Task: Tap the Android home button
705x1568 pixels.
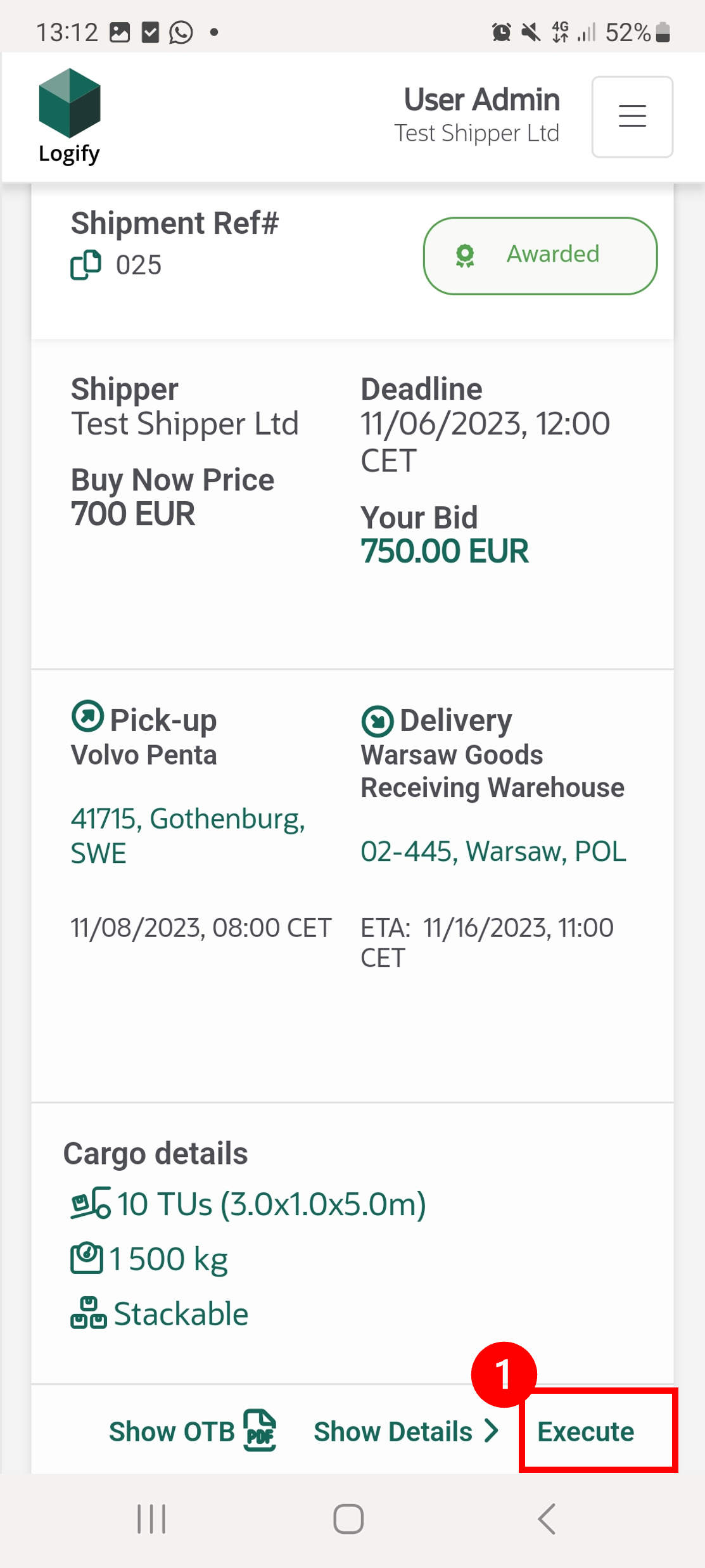Action: point(348,1519)
